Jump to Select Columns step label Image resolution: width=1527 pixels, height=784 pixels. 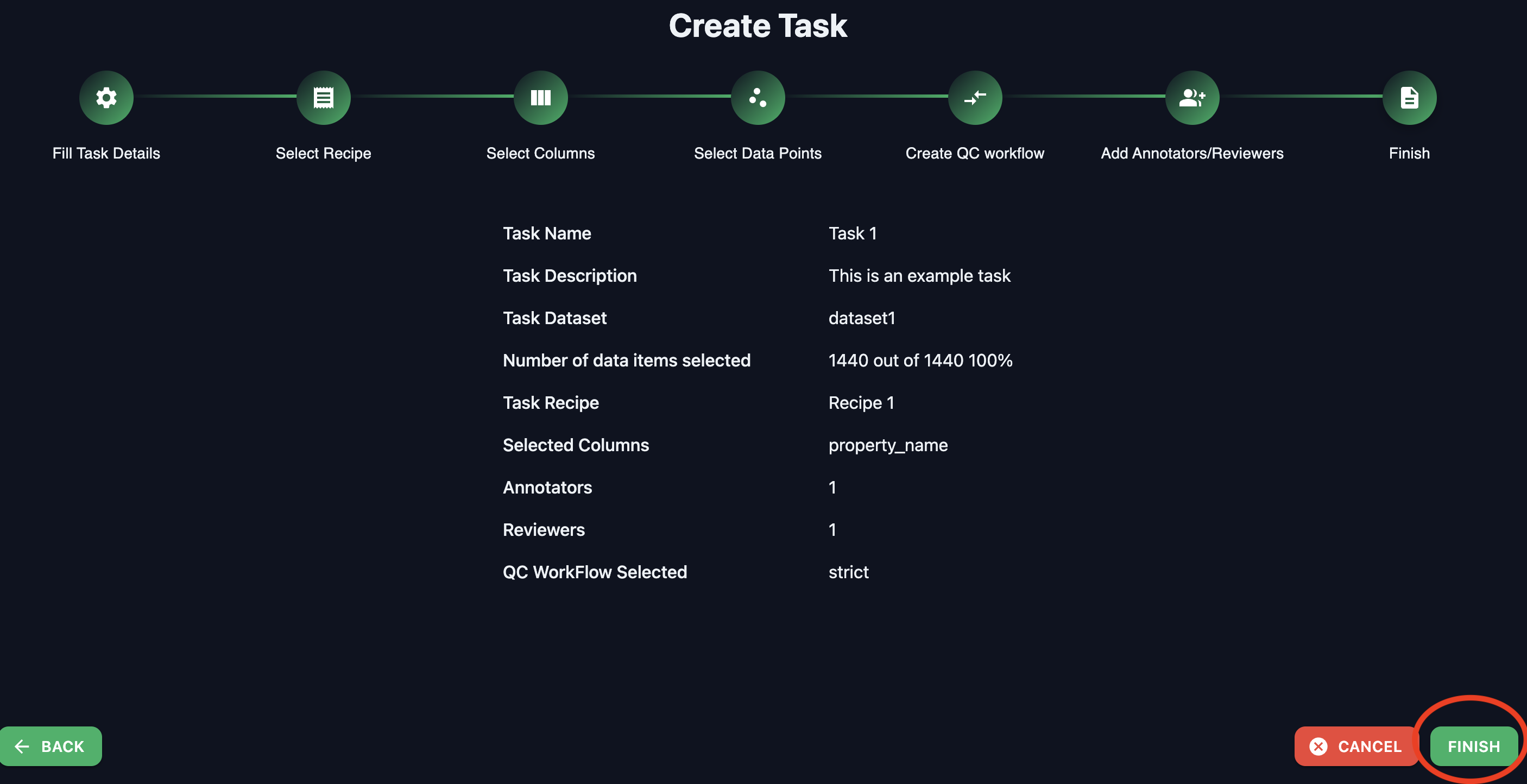541,154
